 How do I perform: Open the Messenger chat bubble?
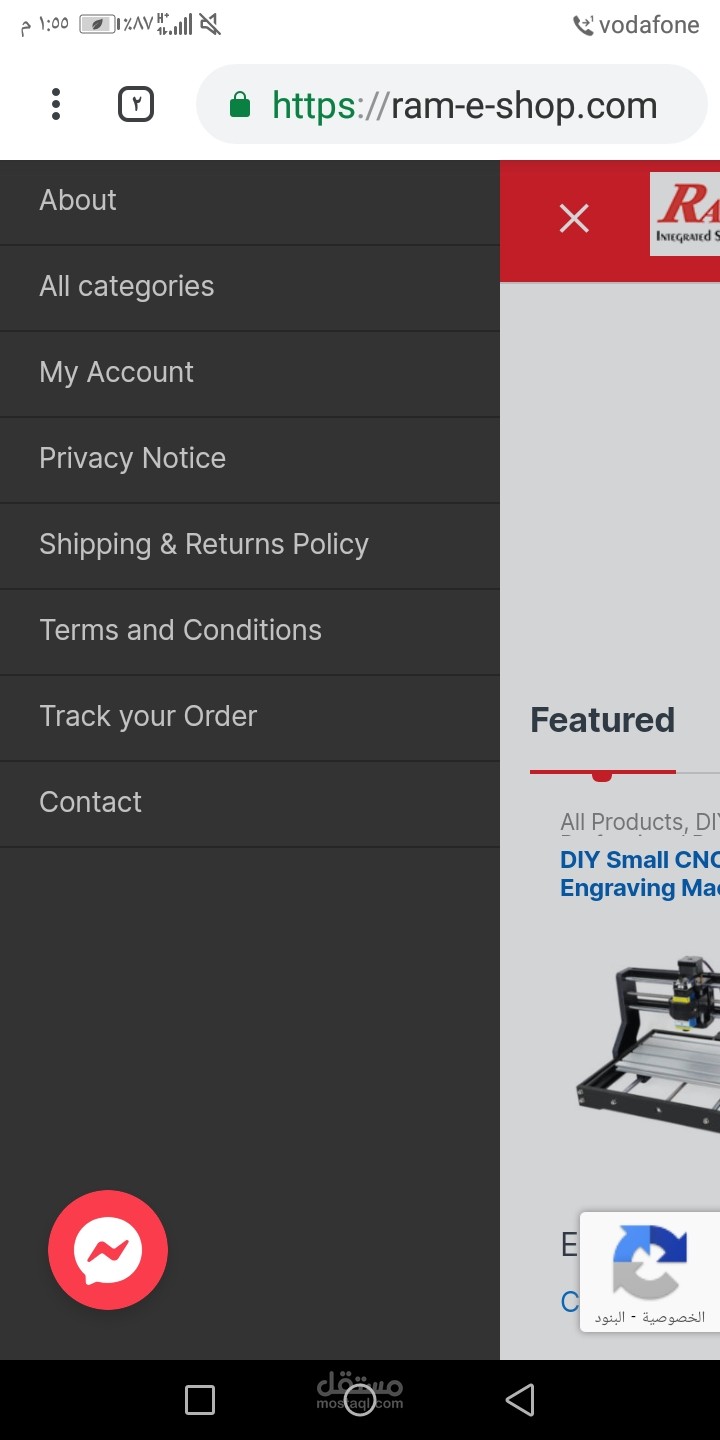pyautogui.click(x=108, y=1249)
